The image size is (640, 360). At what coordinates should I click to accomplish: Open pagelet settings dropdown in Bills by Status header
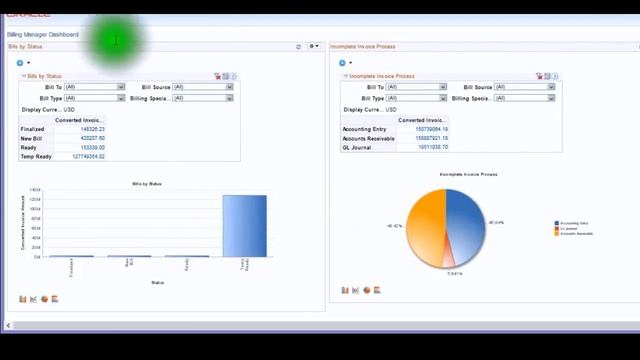pos(314,46)
